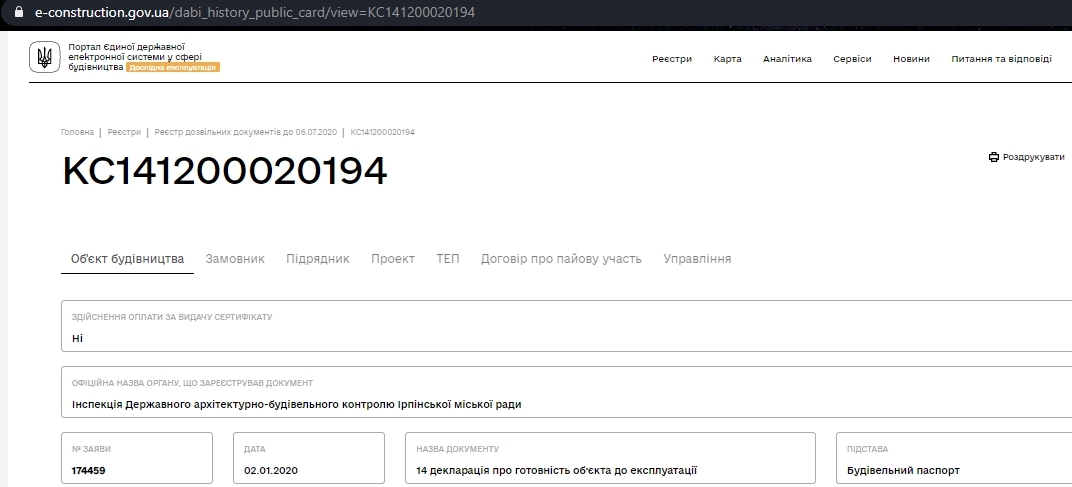This screenshot has height=487, width=1072.
Task: Open Реєстр дозвільних документів до 06.07.2020 breadcrumb
Action: pyautogui.click(x=245, y=132)
